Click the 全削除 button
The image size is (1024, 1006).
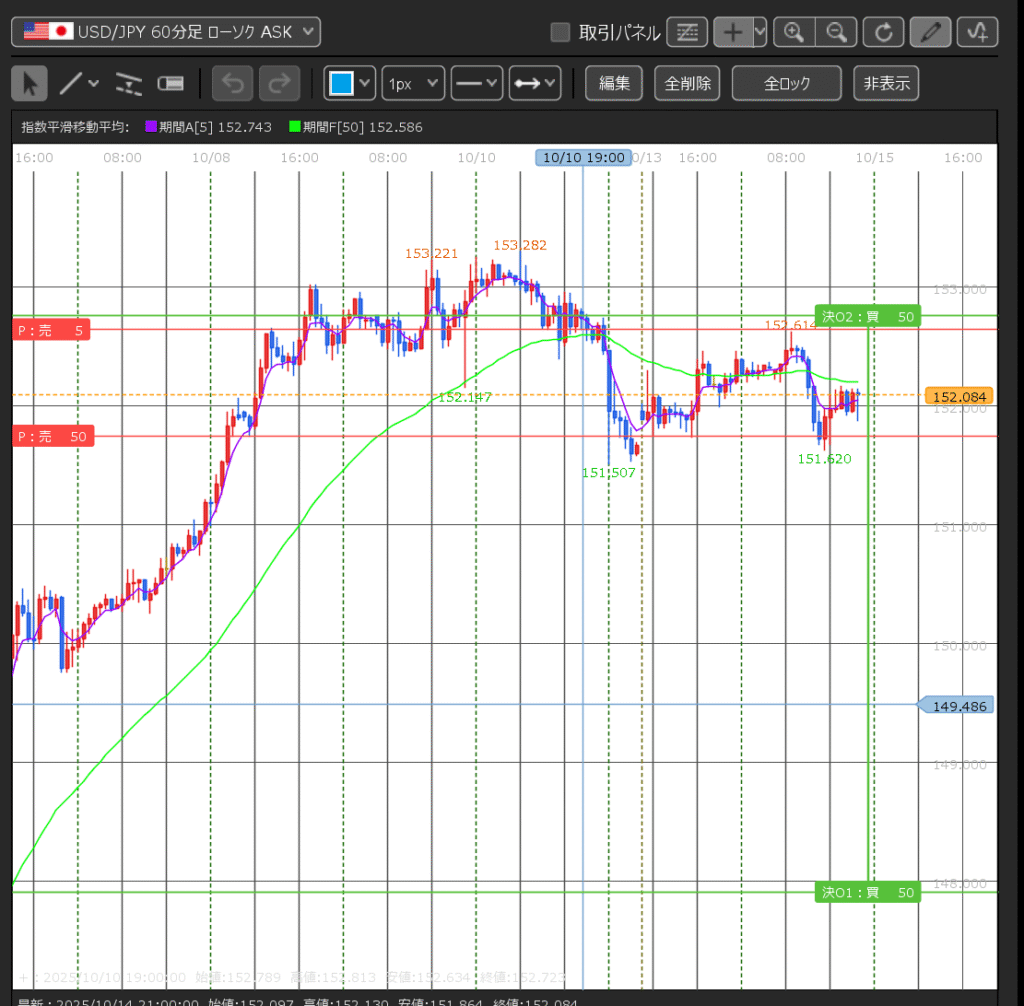(688, 84)
